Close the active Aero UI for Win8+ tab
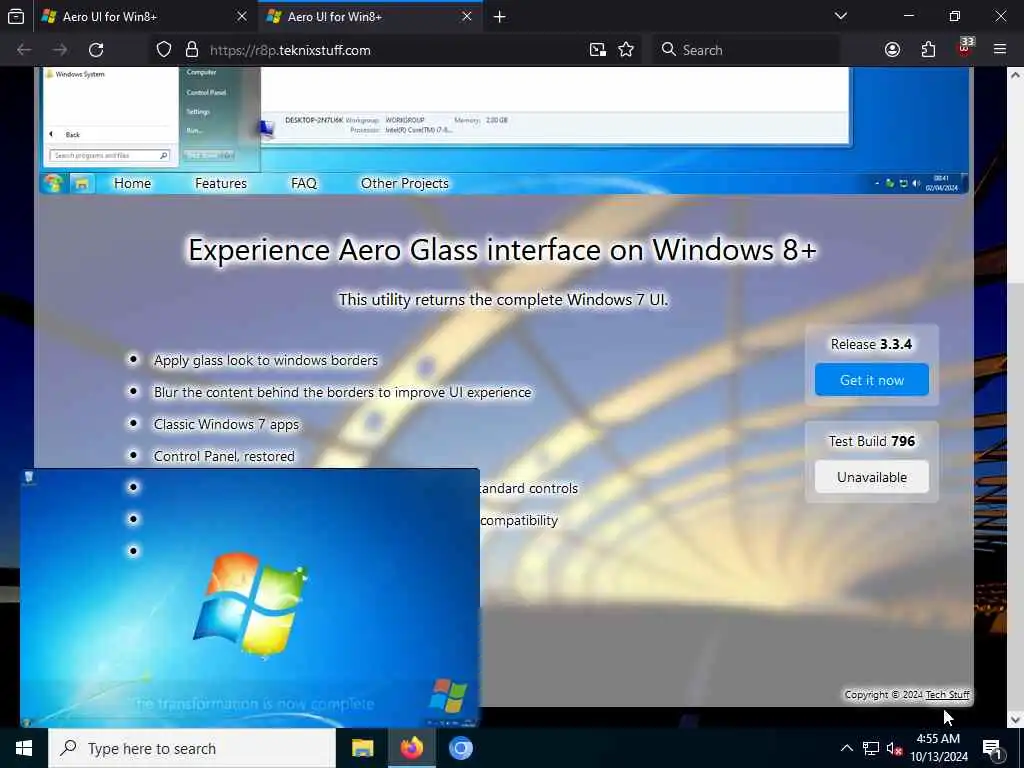Image resolution: width=1024 pixels, height=768 pixels. (x=466, y=16)
